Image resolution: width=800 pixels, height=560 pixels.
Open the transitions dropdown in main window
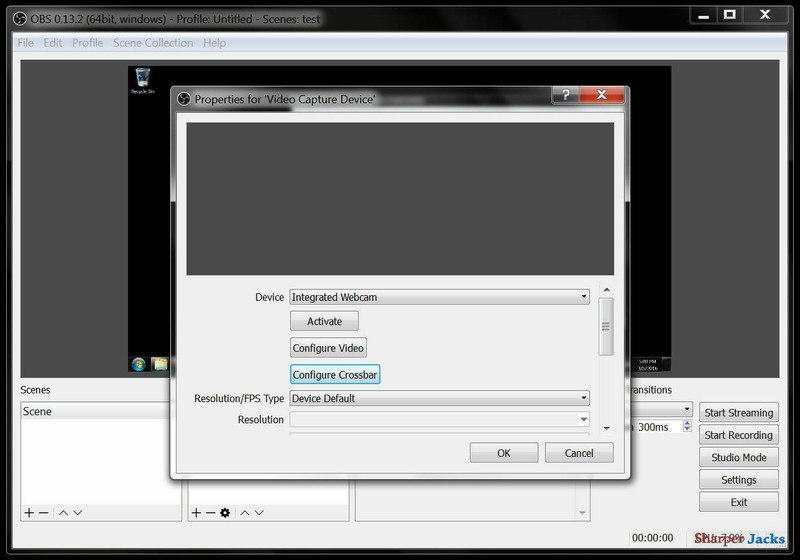(662, 409)
